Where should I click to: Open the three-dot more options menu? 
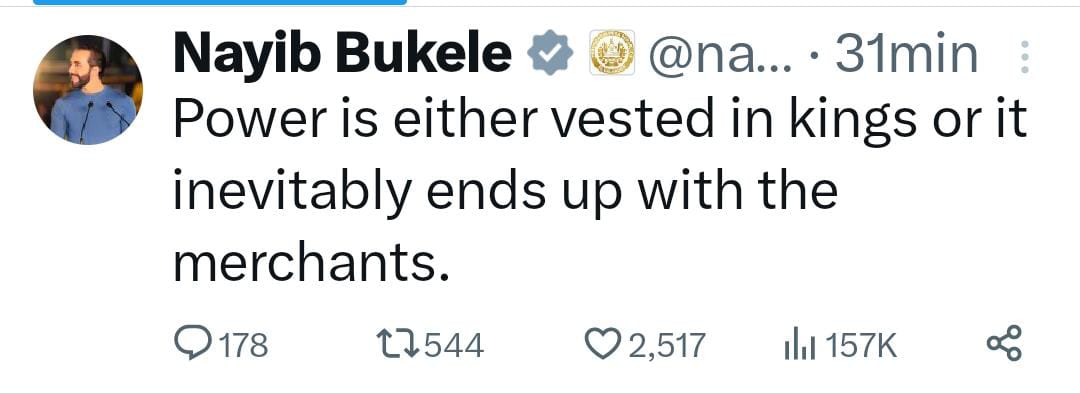tap(1024, 58)
